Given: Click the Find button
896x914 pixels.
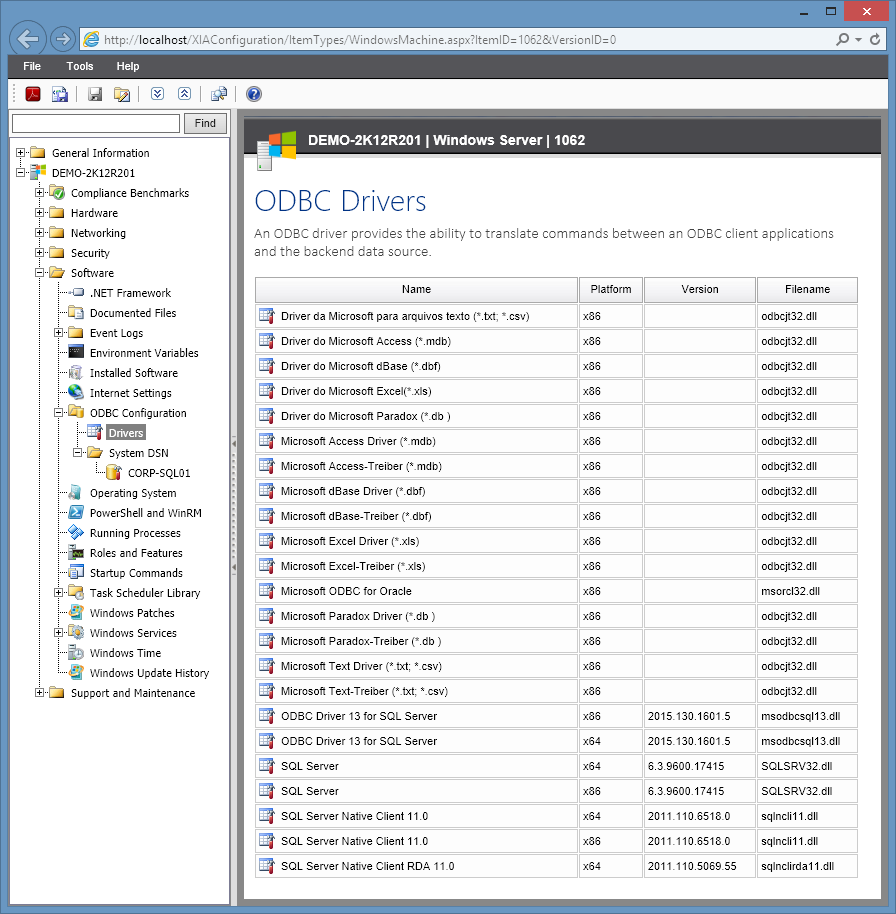Looking at the screenshot, I should click(x=205, y=123).
